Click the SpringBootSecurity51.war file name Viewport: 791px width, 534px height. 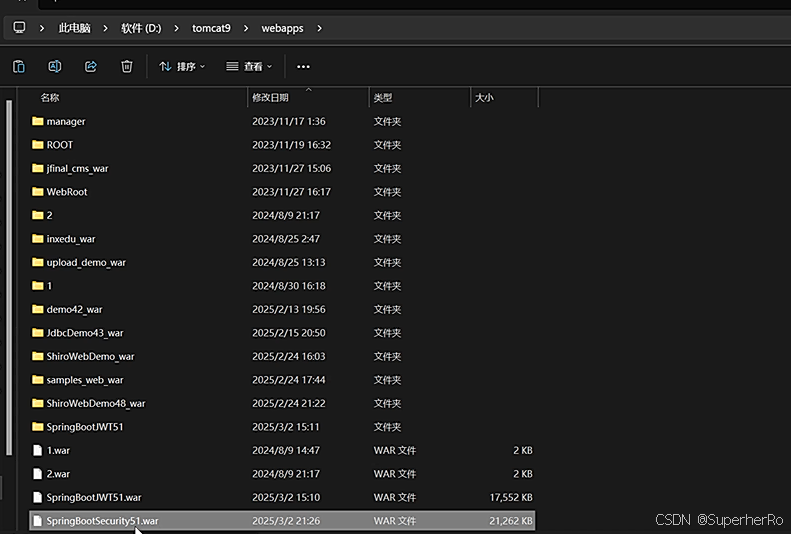pyautogui.click(x=102, y=521)
